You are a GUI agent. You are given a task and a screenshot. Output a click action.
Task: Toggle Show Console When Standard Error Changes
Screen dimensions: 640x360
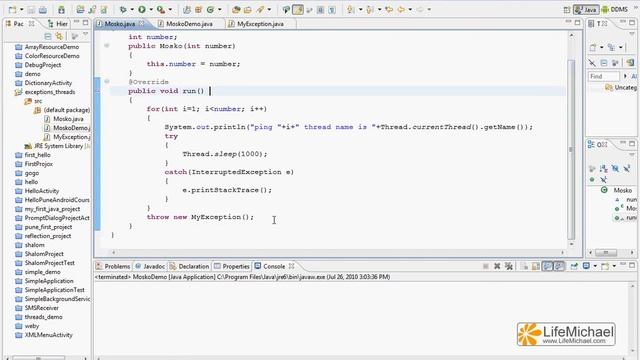click(559, 266)
